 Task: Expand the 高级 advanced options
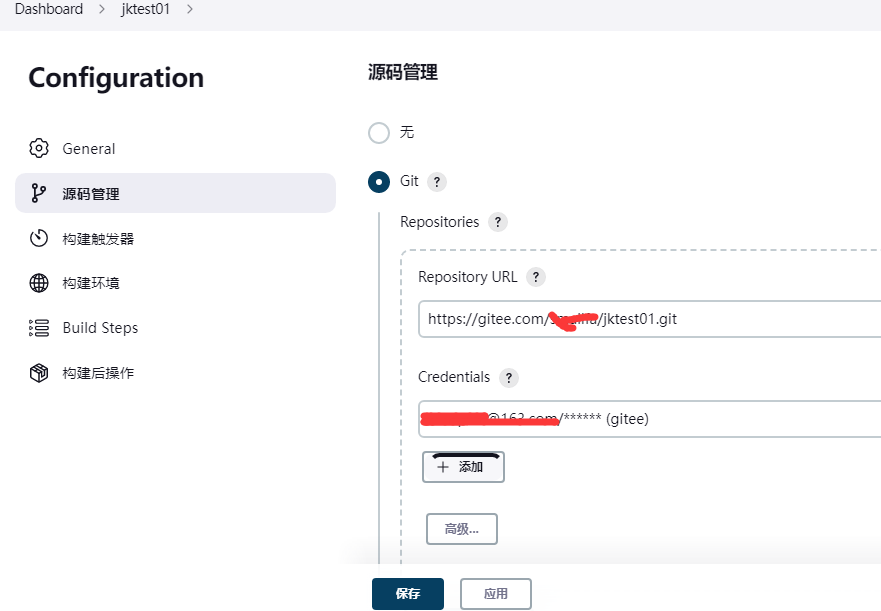click(x=462, y=529)
